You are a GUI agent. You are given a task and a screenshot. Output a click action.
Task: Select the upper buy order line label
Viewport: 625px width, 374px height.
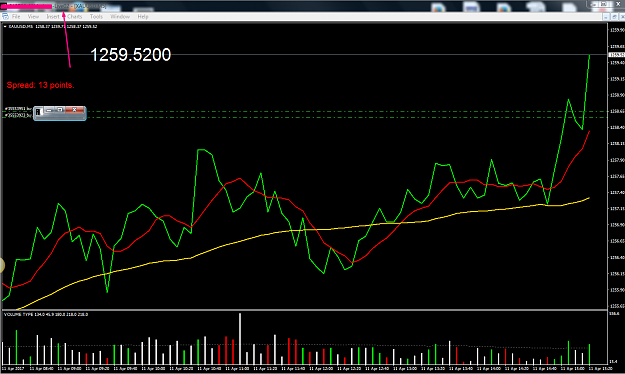click(18, 108)
